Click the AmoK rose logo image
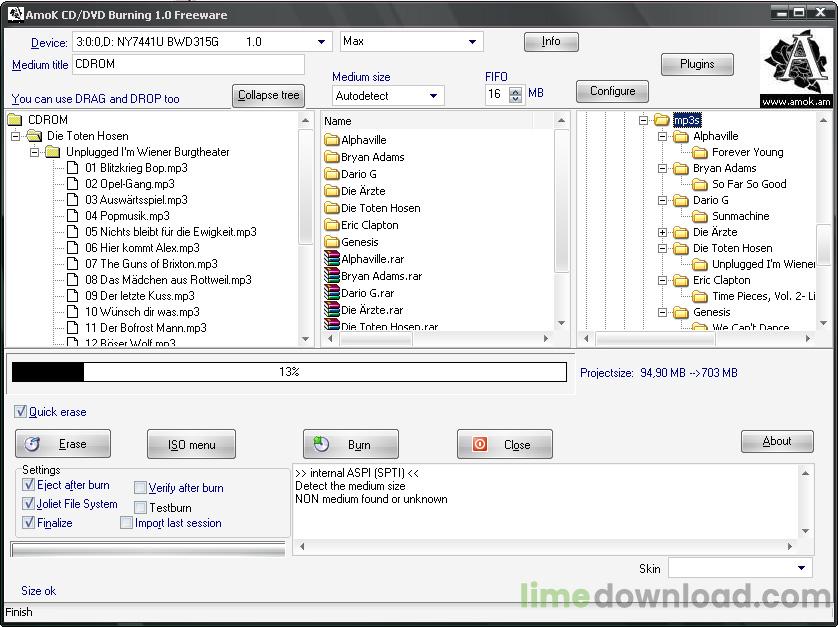The height and width of the screenshot is (627, 838). point(796,68)
